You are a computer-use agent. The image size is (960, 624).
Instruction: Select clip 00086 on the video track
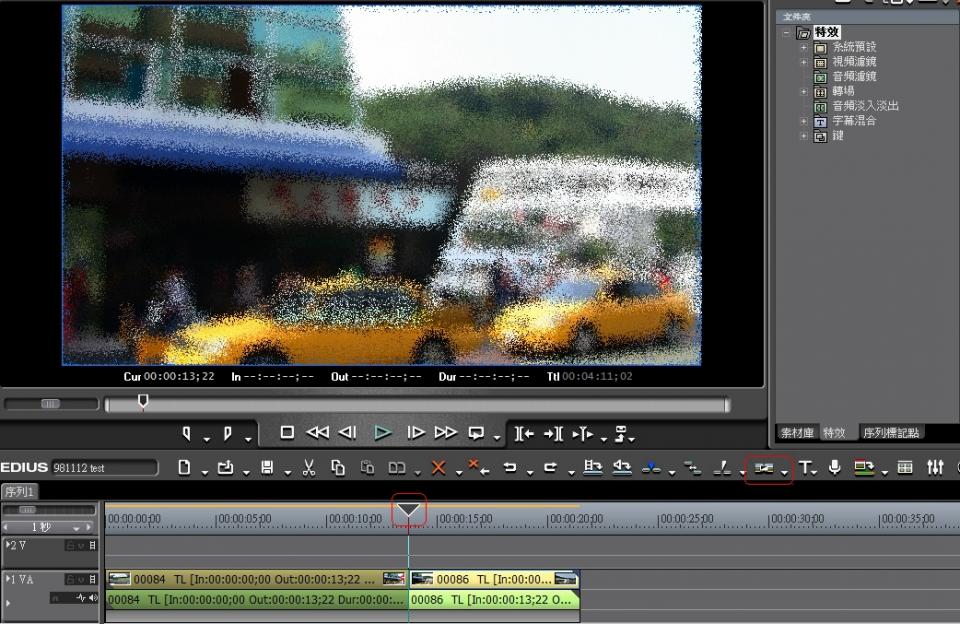pyautogui.click(x=493, y=579)
